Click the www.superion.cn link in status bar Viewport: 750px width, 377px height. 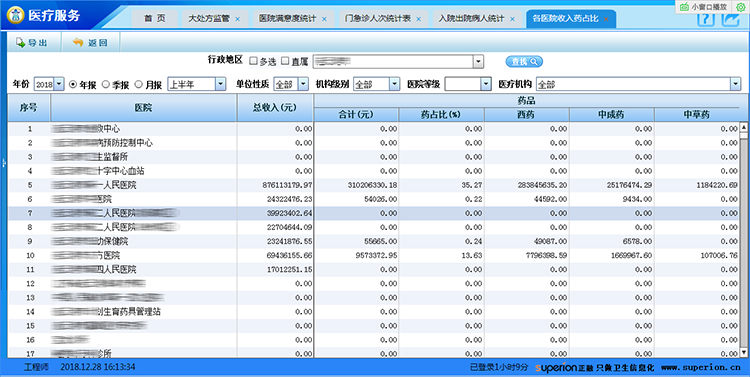(x=701, y=367)
